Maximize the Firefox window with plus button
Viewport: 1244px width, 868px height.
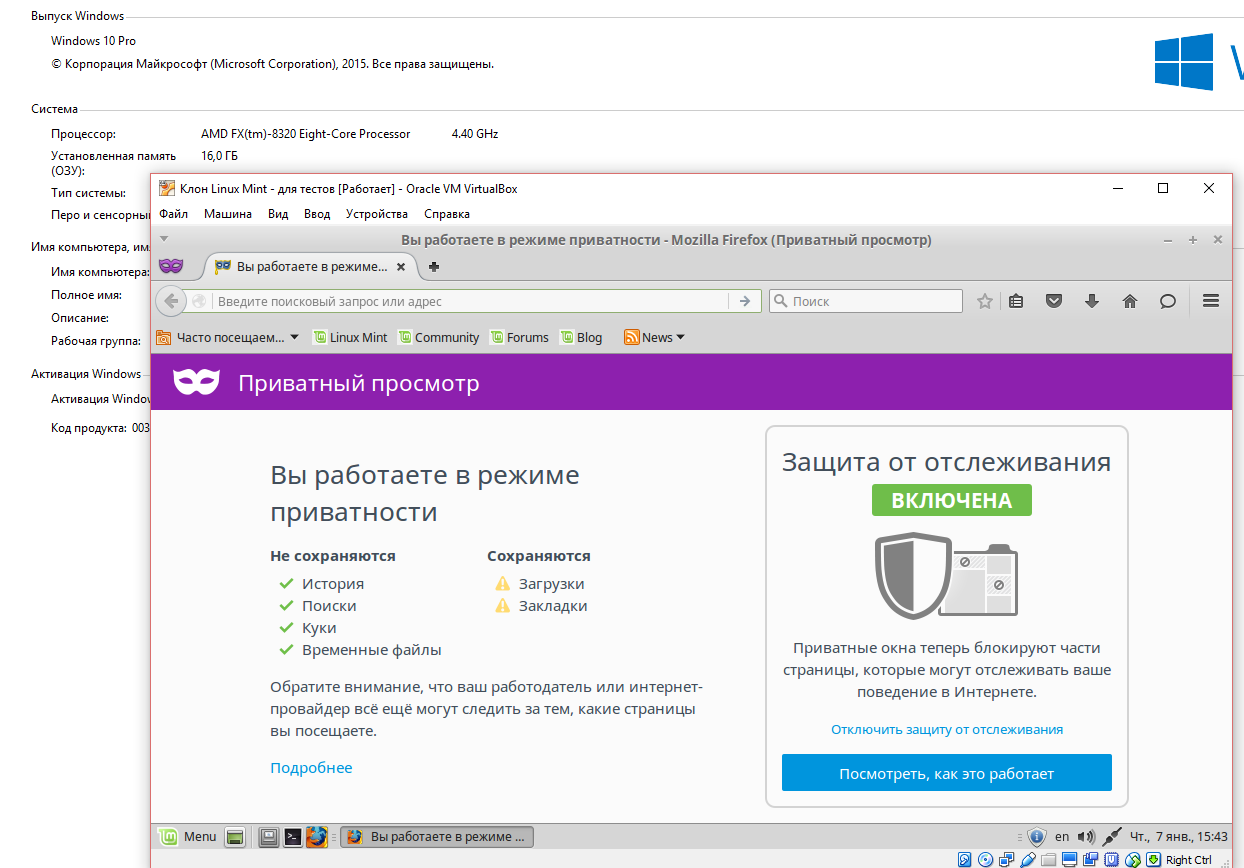coord(1192,240)
